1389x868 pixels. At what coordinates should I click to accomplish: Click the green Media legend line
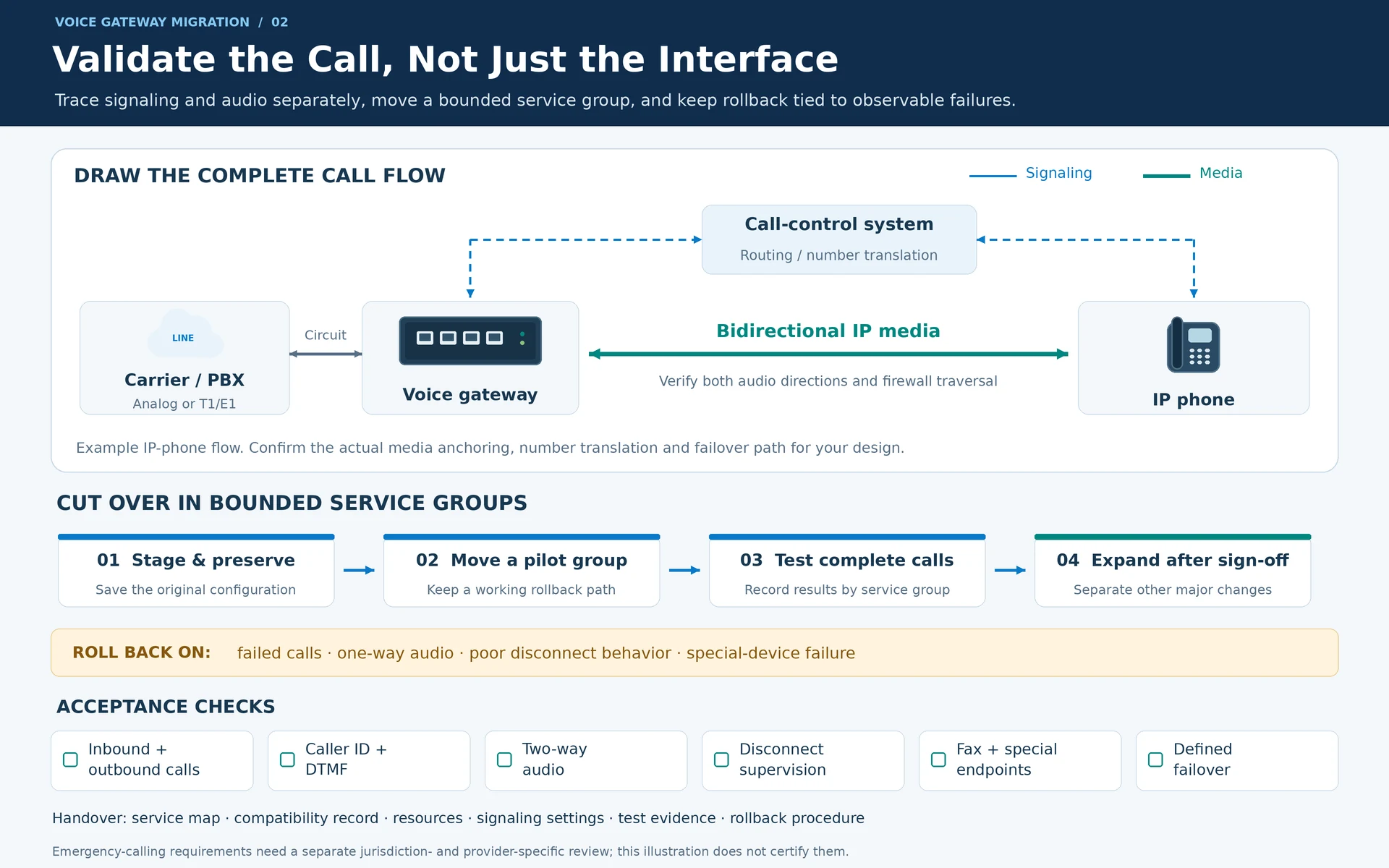pyautogui.click(x=1166, y=176)
